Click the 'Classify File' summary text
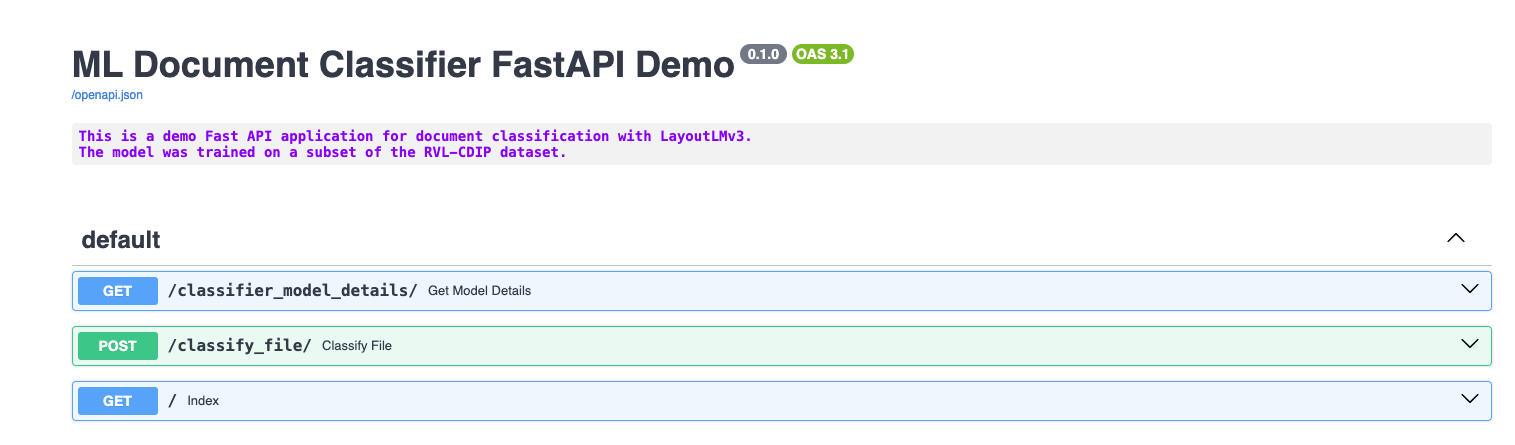The width and height of the screenshot is (1515, 445). click(x=357, y=346)
